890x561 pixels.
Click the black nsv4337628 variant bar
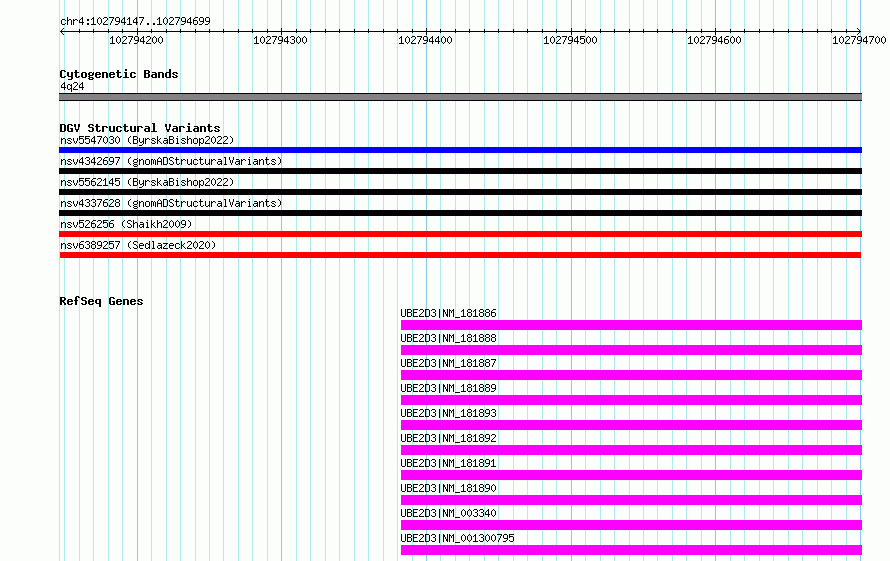pos(460,213)
